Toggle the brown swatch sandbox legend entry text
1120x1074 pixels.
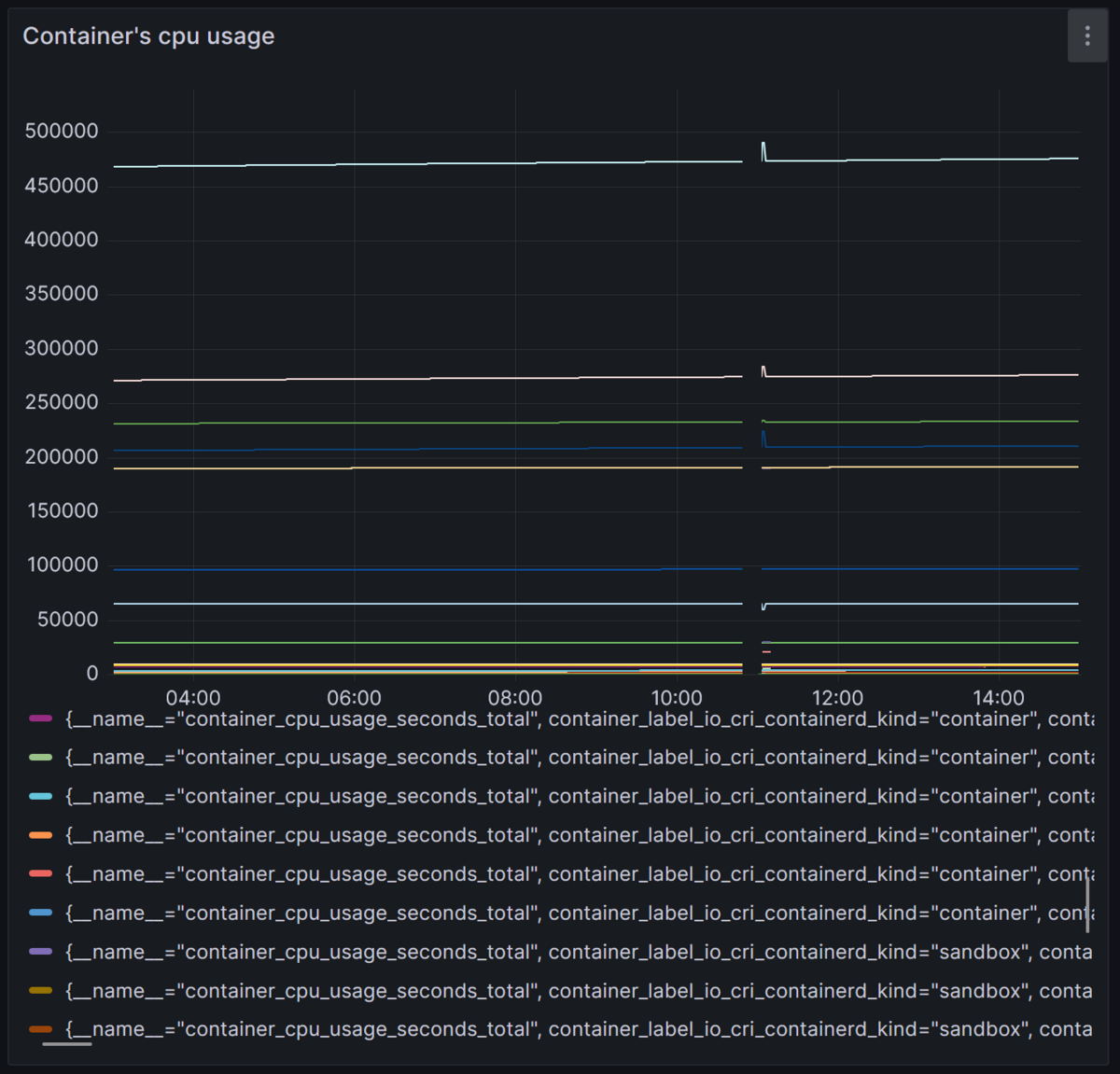tap(579, 1029)
